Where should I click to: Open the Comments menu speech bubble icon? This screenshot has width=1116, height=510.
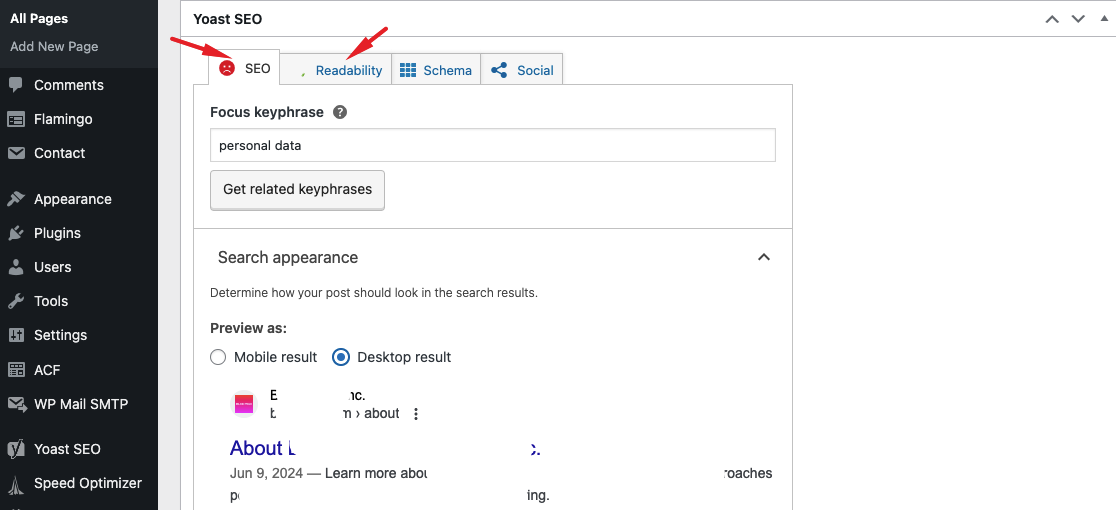(x=16, y=85)
